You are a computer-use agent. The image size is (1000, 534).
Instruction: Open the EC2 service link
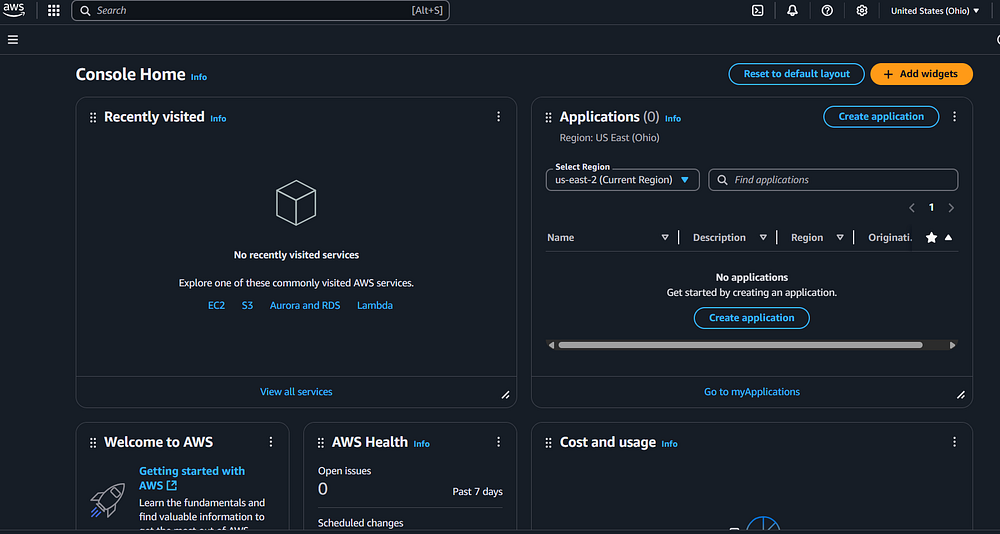pos(216,306)
